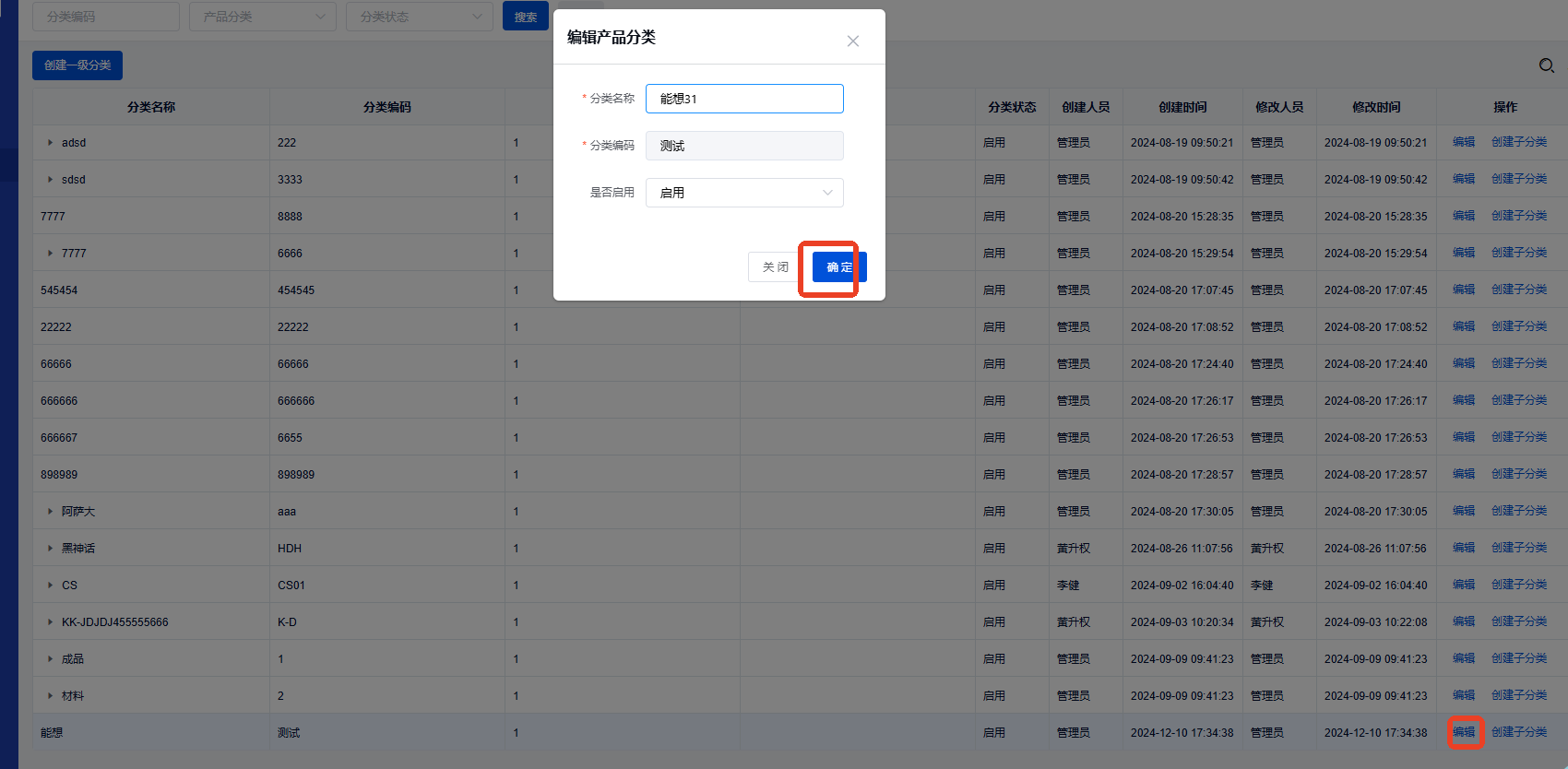
Task: Click 编辑 link for the 能想 row
Action: click(x=1464, y=732)
